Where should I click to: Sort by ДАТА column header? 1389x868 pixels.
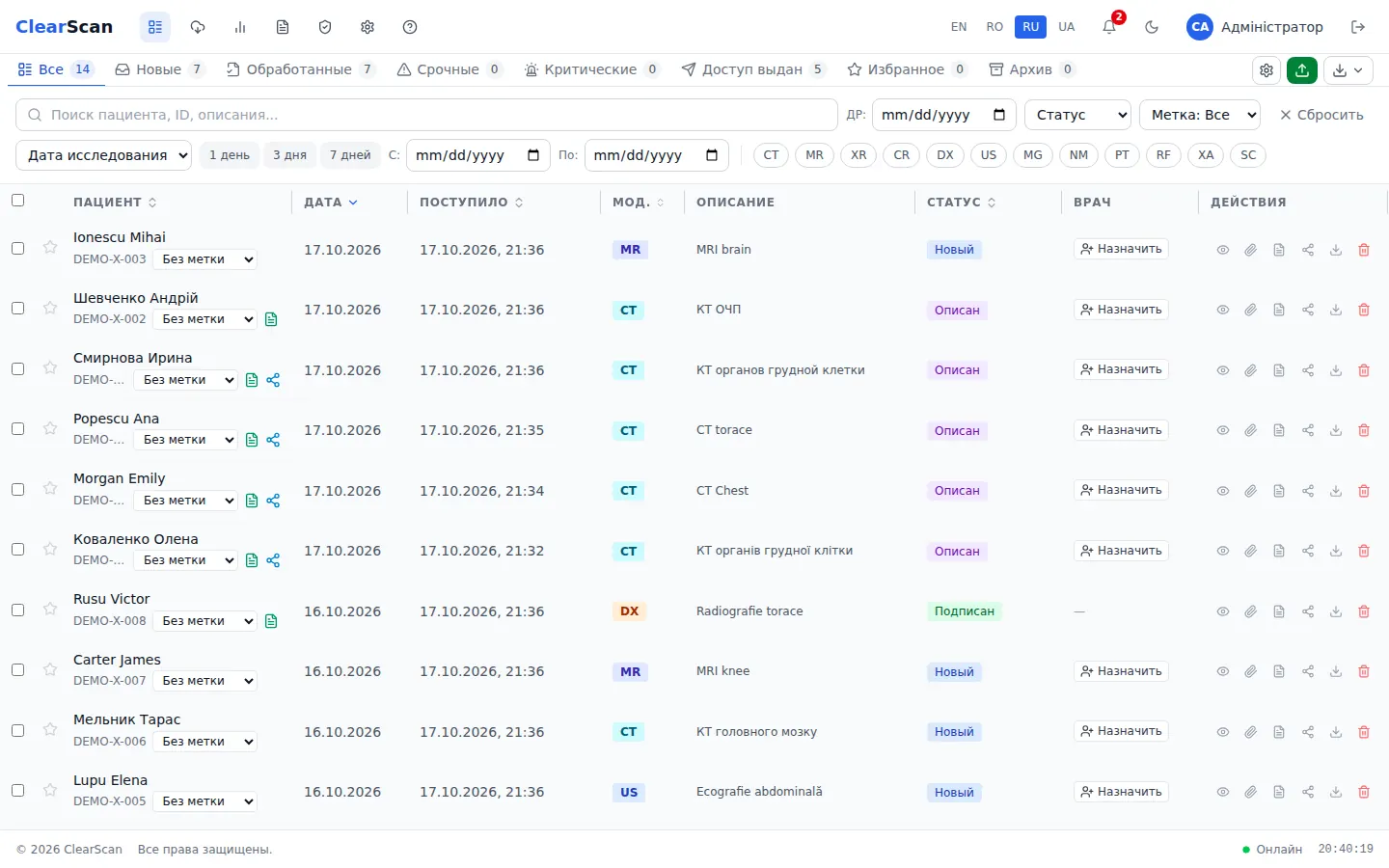pos(331,203)
